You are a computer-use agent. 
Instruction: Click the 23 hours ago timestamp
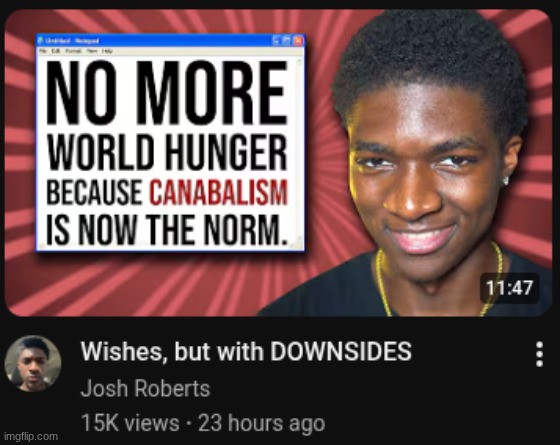[x=261, y=423]
